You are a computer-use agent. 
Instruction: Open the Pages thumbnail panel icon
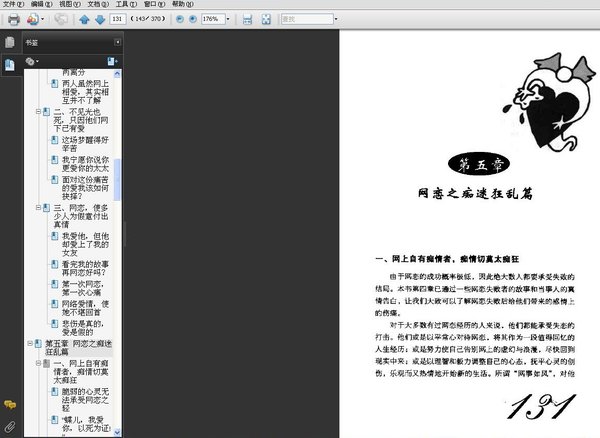(10, 42)
